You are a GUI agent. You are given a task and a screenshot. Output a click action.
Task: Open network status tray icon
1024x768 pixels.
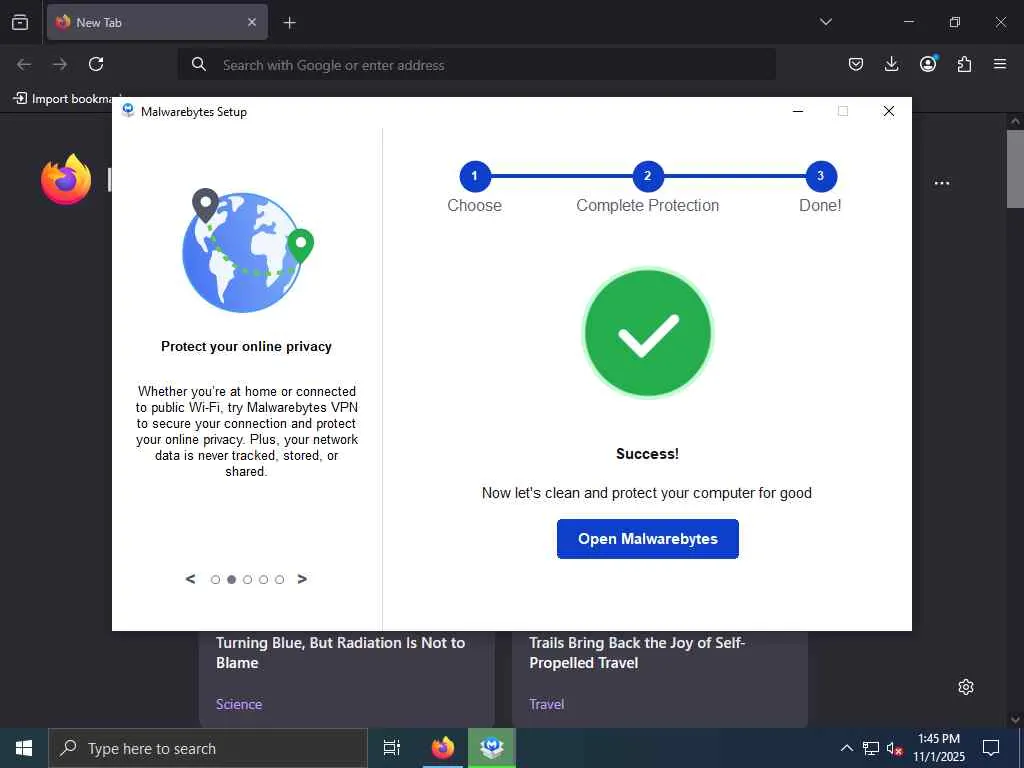click(871, 748)
